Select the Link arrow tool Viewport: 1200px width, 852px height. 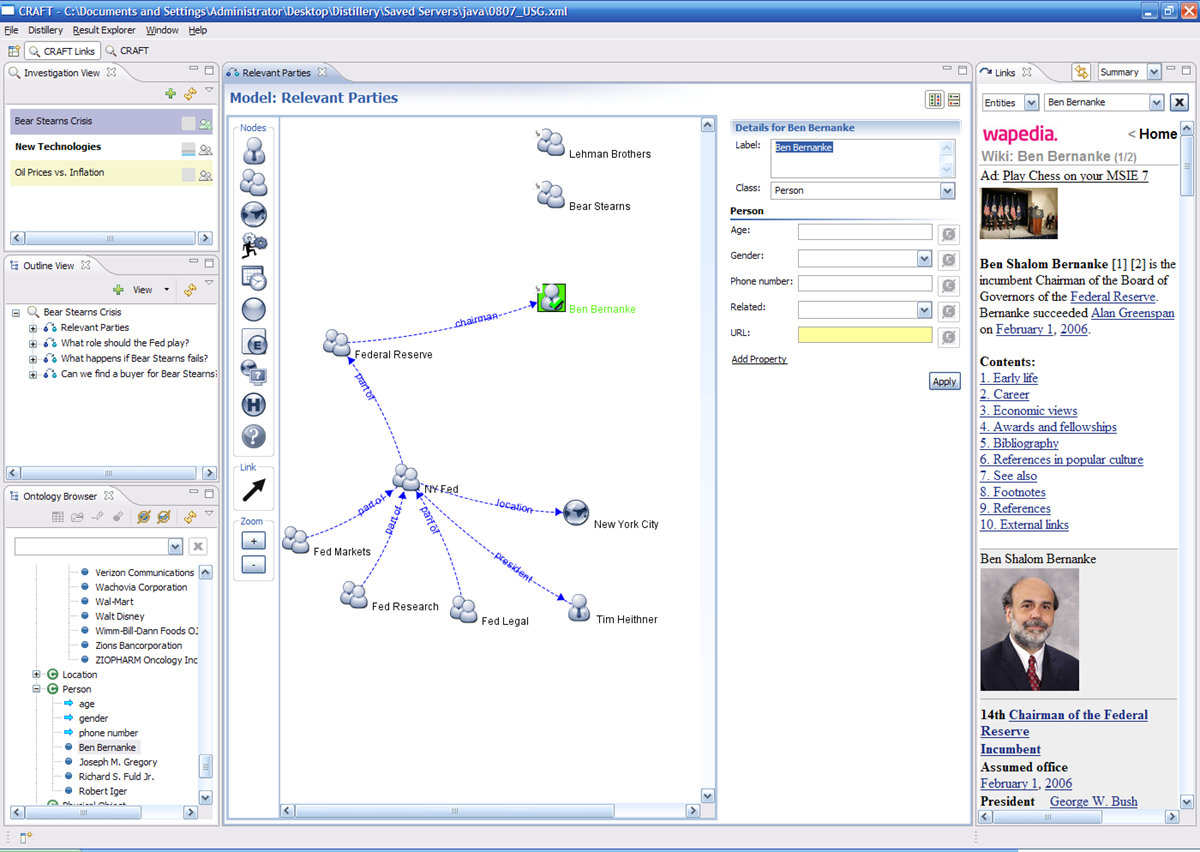coord(254,490)
